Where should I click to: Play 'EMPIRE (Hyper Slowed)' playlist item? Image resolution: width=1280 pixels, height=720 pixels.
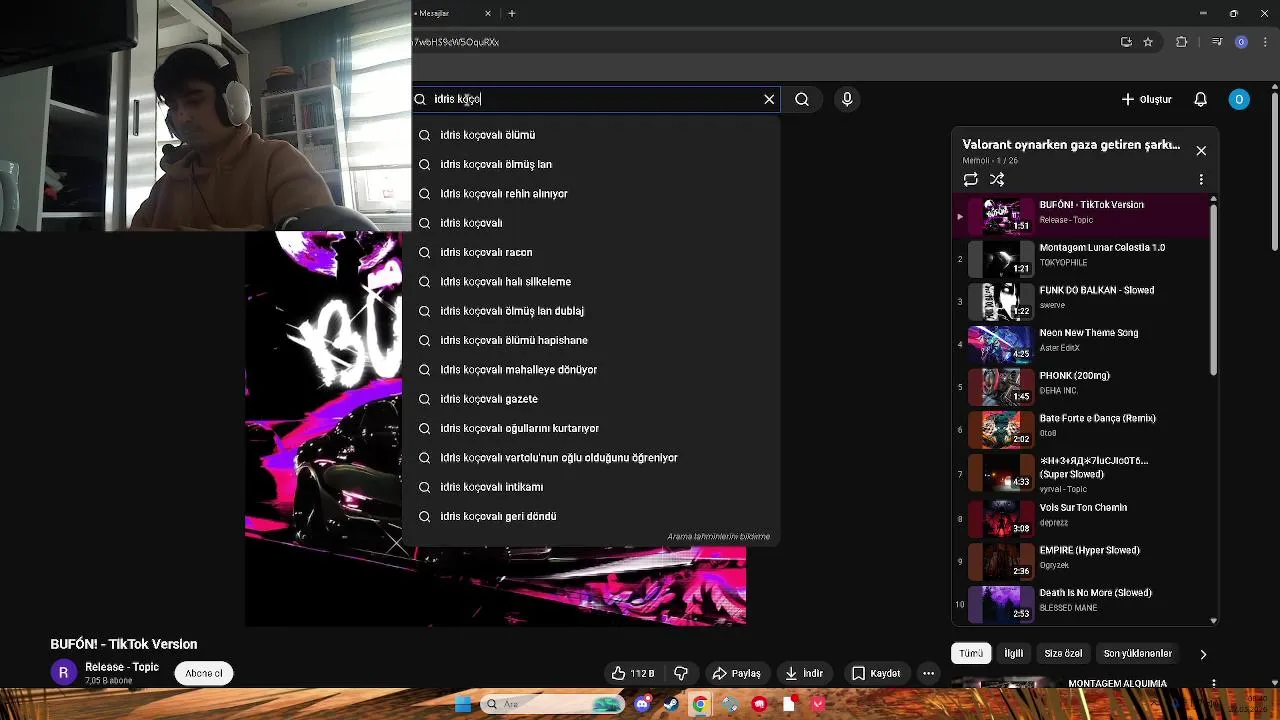pos(1080,561)
